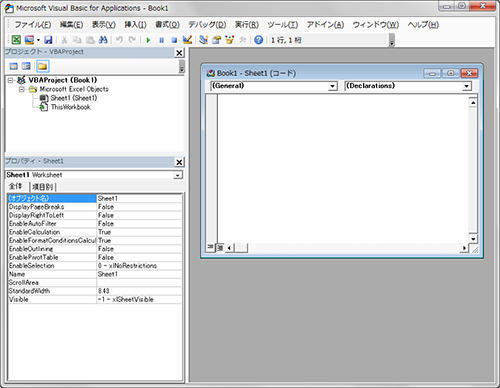Click the code editor text area
500x388 pixels.
click(x=343, y=168)
